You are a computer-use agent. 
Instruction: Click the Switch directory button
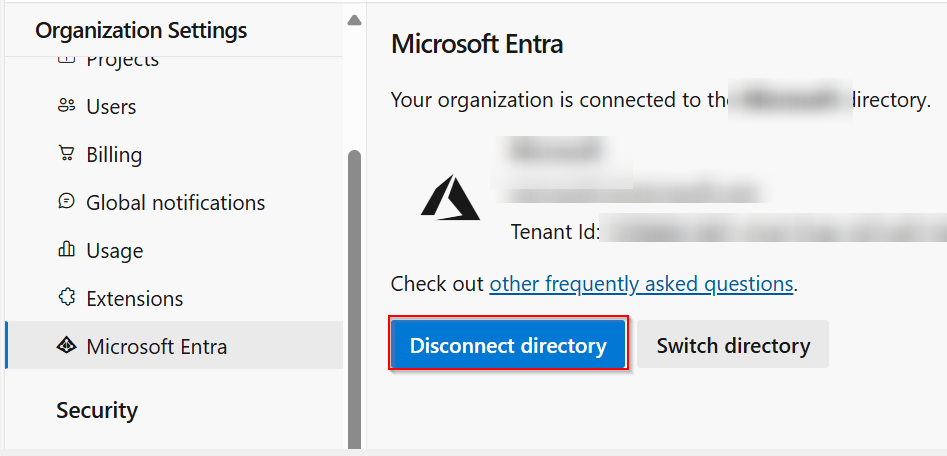[x=733, y=345]
